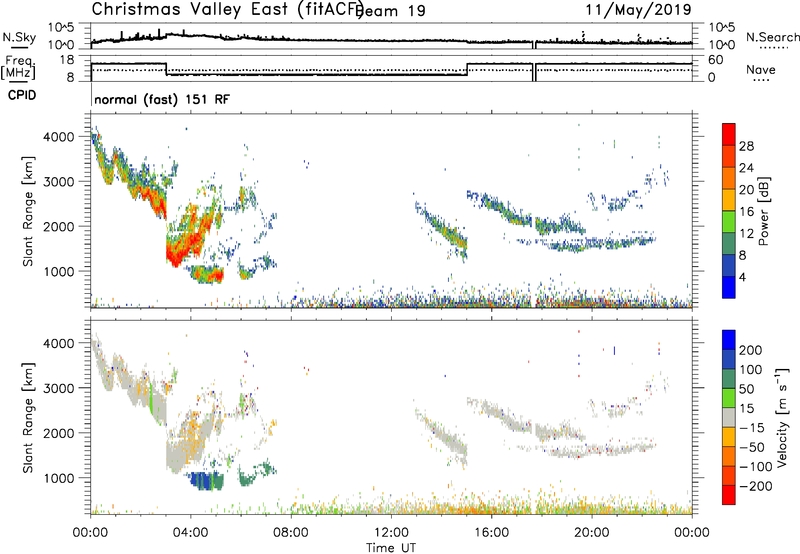Click the gray segment of Velocity colorbar
800x554 pixels.
729,417
